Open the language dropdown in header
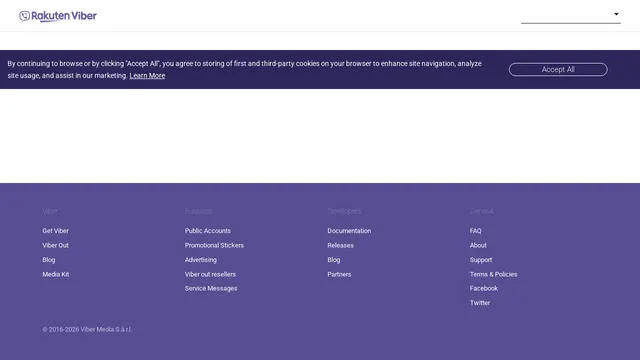Viewport: 640px width, 360px height. [571, 16]
